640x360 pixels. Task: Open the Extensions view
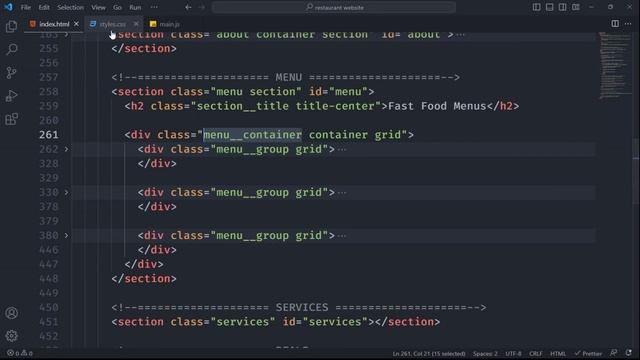coord(11,119)
